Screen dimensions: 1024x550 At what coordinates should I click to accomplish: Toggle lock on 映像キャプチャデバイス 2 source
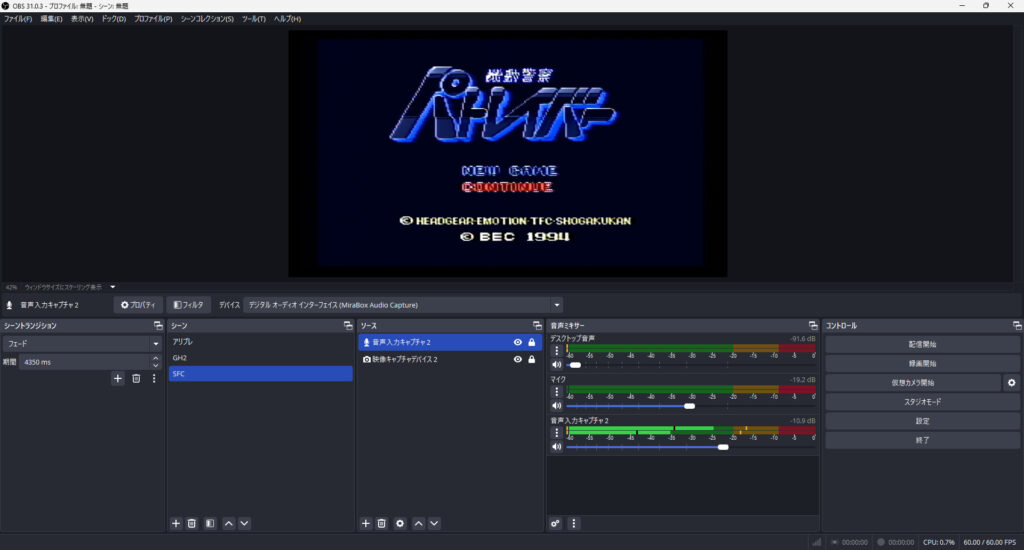pyautogui.click(x=531, y=359)
